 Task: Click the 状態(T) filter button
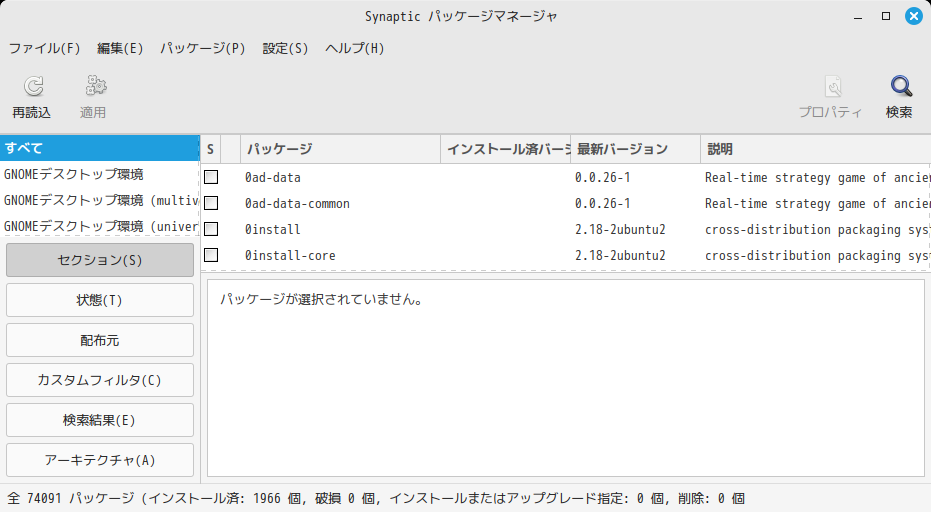[100, 300]
